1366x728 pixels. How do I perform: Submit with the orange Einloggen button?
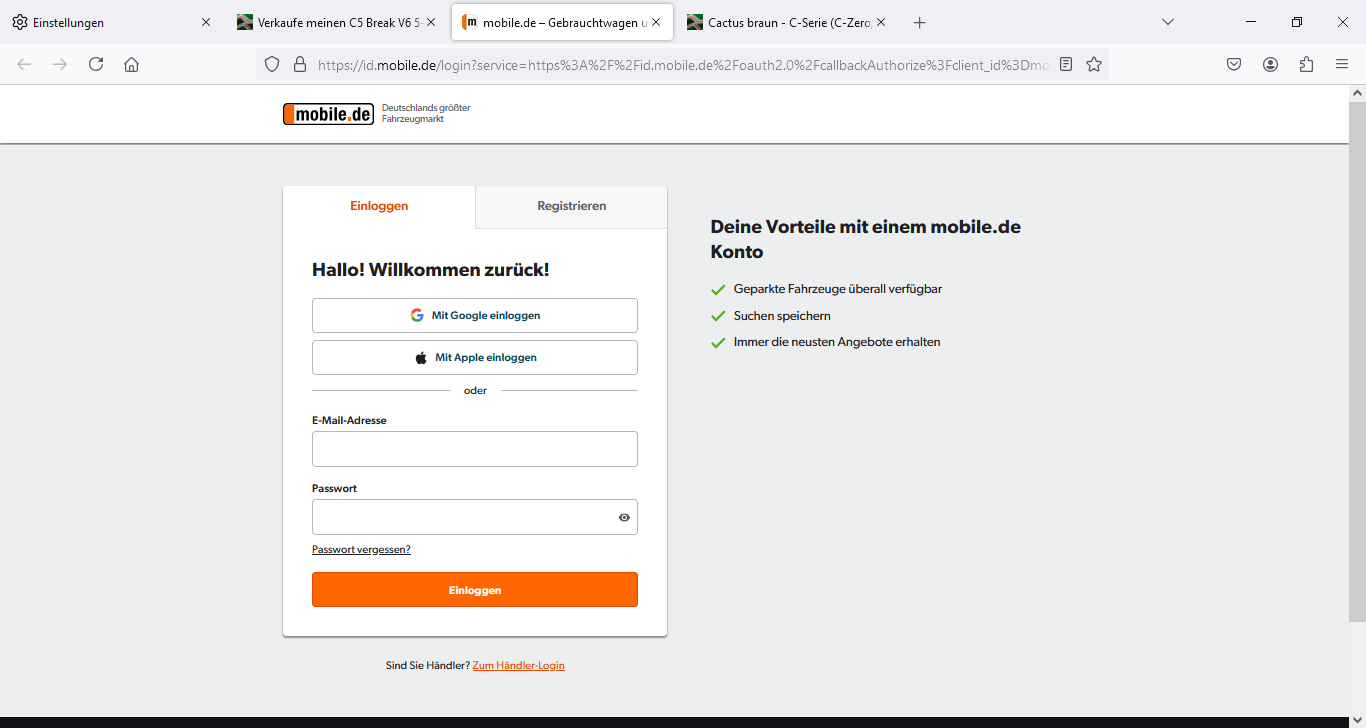tap(475, 590)
